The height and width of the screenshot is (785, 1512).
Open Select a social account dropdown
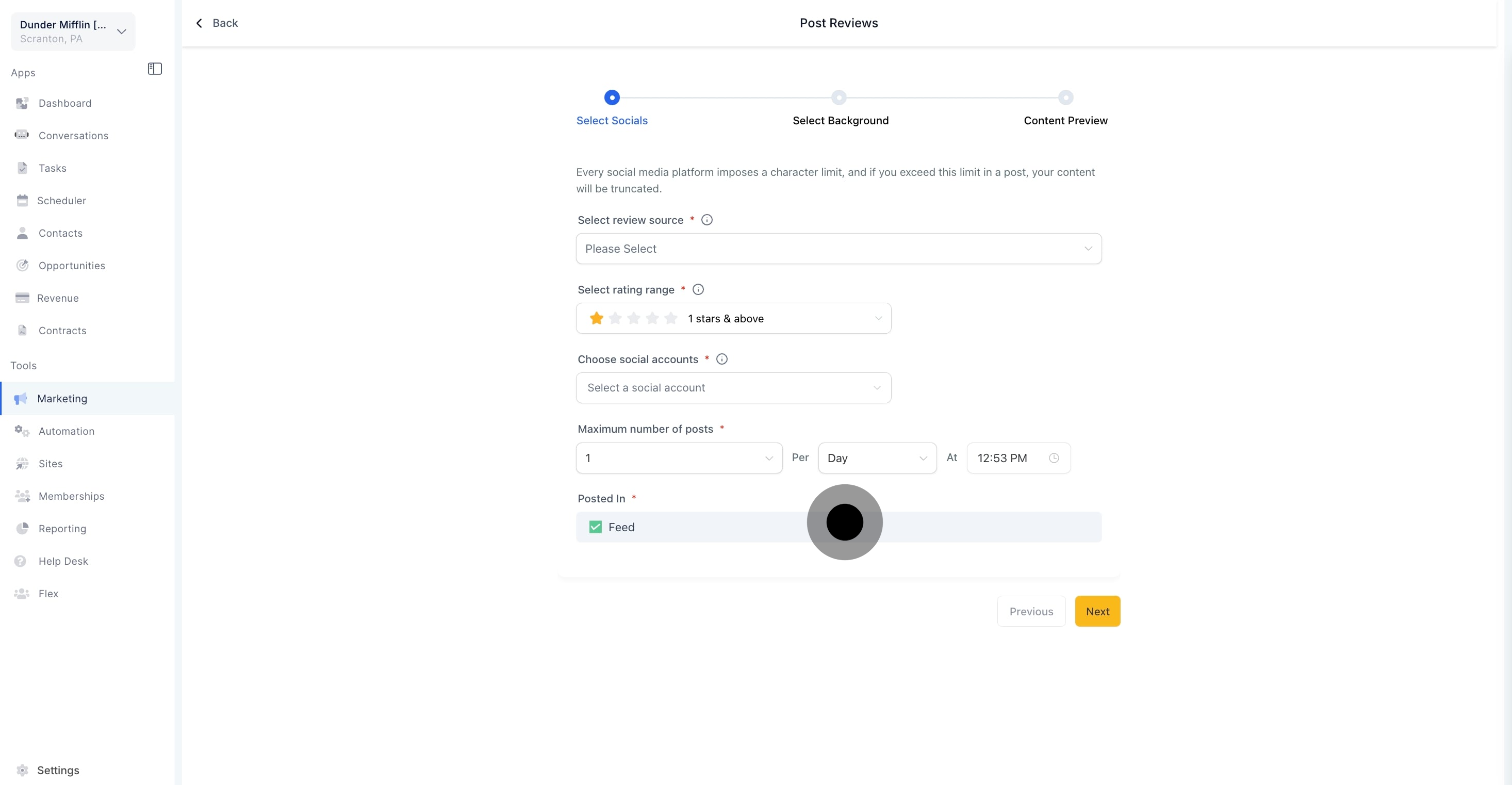pos(733,387)
